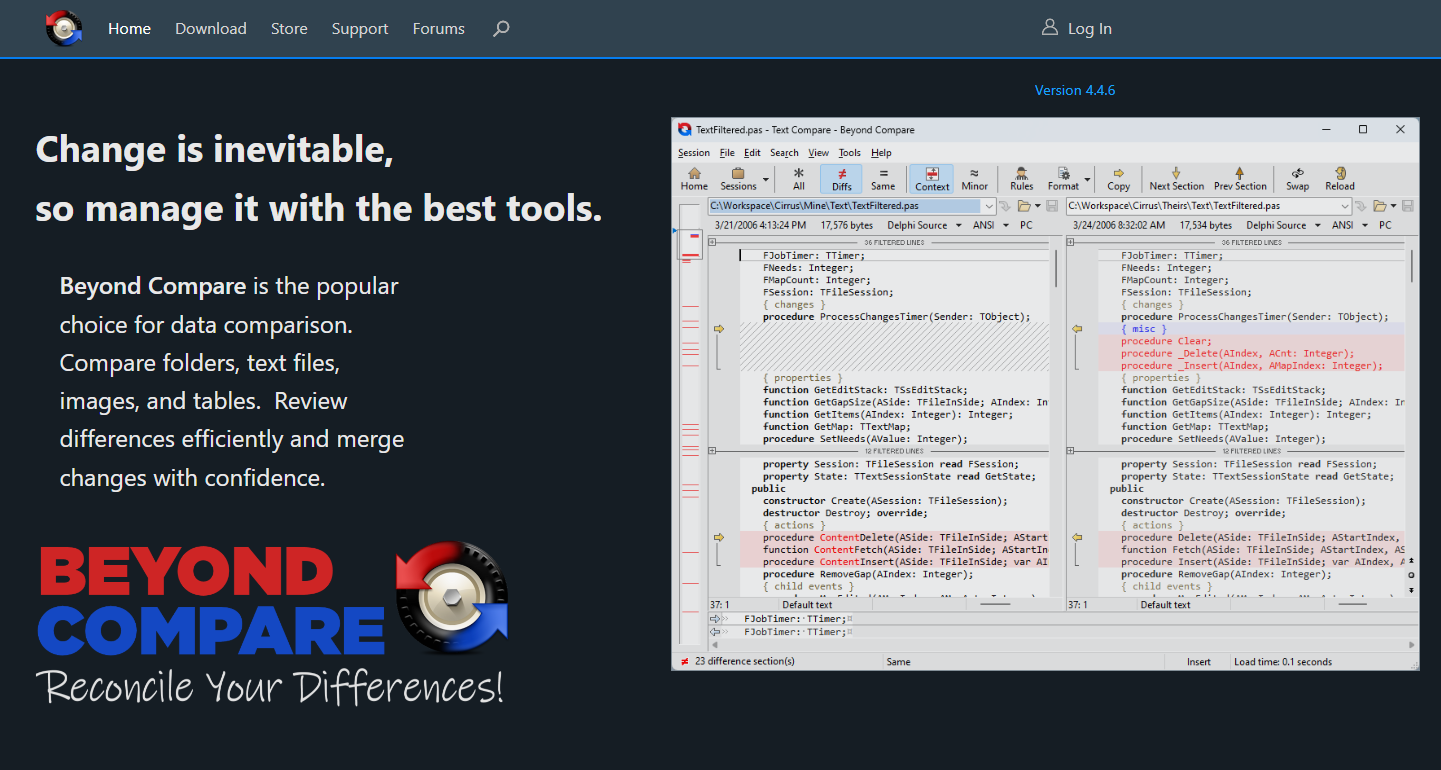Expand the 36 filtered lines in left pane
The width and height of the screenshot is (1441, 770).
point(712,242)
